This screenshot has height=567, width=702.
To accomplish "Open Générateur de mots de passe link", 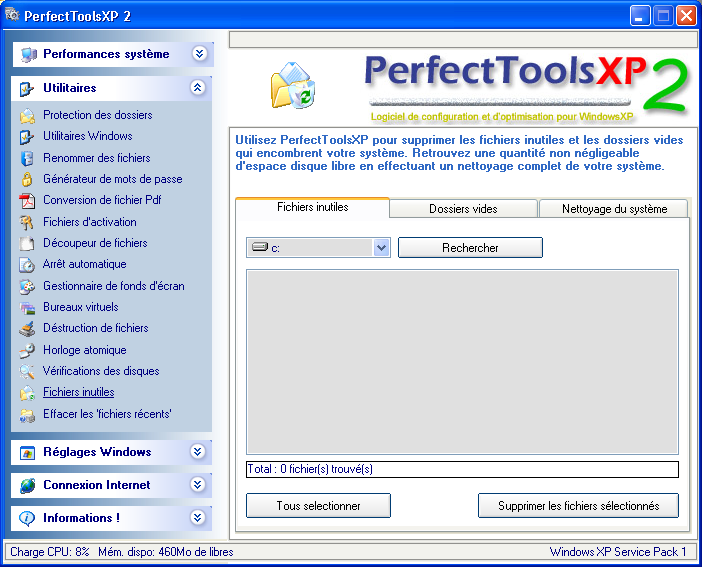I will [x=113, y=179].
